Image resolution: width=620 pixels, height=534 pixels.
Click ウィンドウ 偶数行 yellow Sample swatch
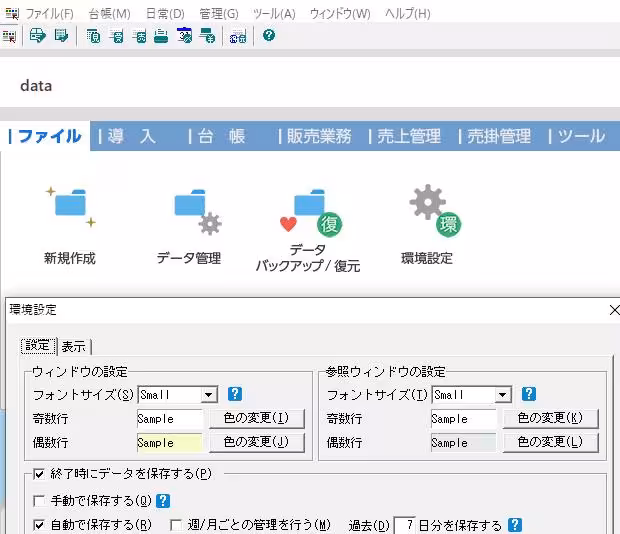pyautogui.click(x=170, y=443)
